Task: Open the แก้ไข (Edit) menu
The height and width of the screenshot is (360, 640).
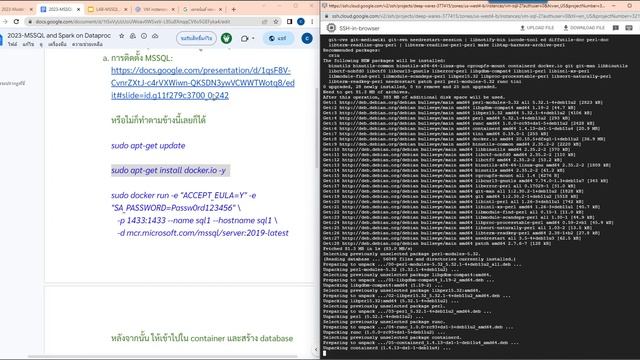Action: pos(28,44)
